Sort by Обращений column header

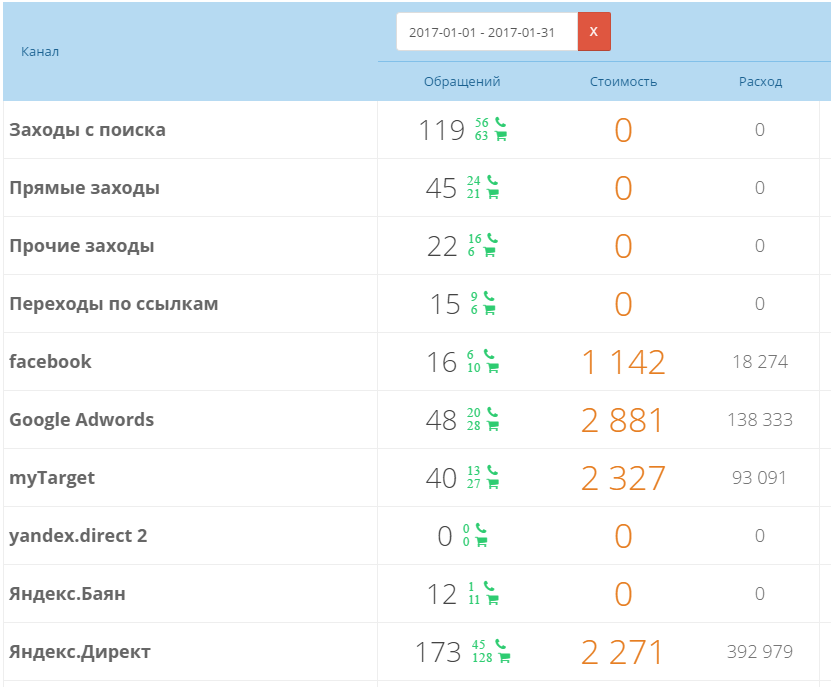point(462,82)
